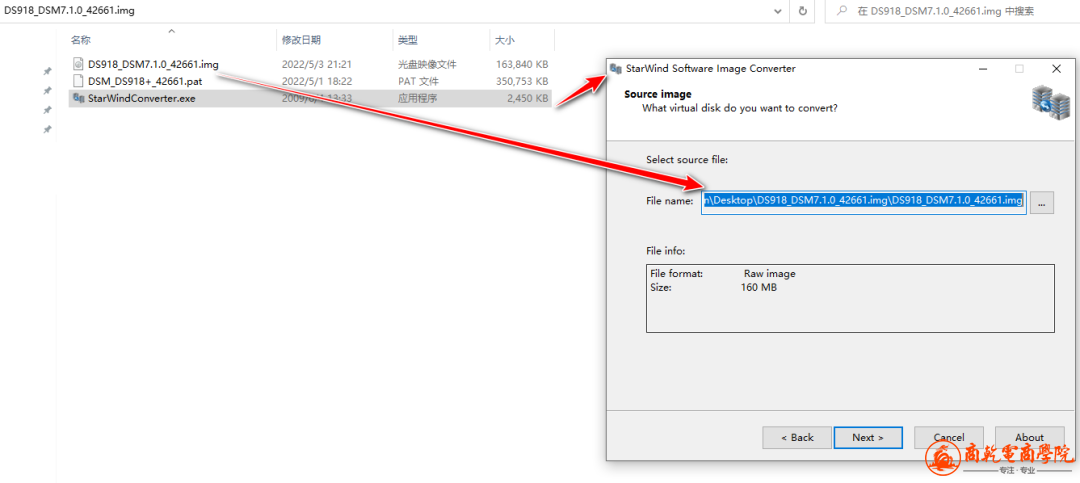1080x483 pixels.
Task: Click the StarWindConverter.exe application icon
Action: tap(78, 99)
